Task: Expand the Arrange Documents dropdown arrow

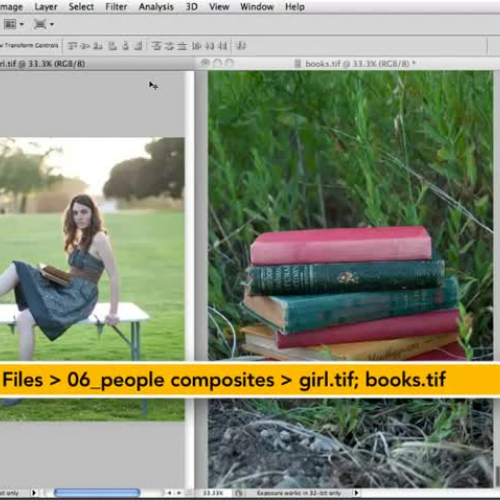Action: [22, 24]
